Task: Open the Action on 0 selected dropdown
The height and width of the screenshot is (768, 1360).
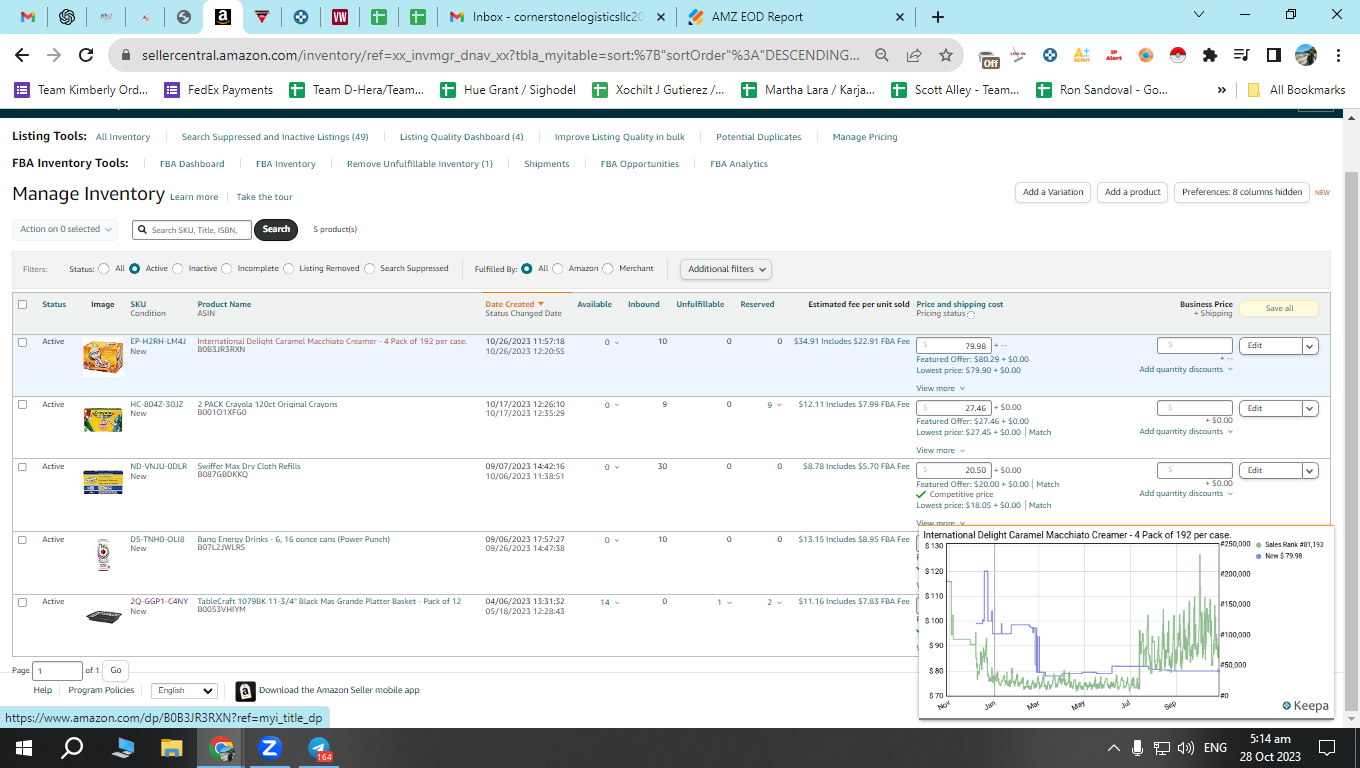Action: click(x=65, y=229)
